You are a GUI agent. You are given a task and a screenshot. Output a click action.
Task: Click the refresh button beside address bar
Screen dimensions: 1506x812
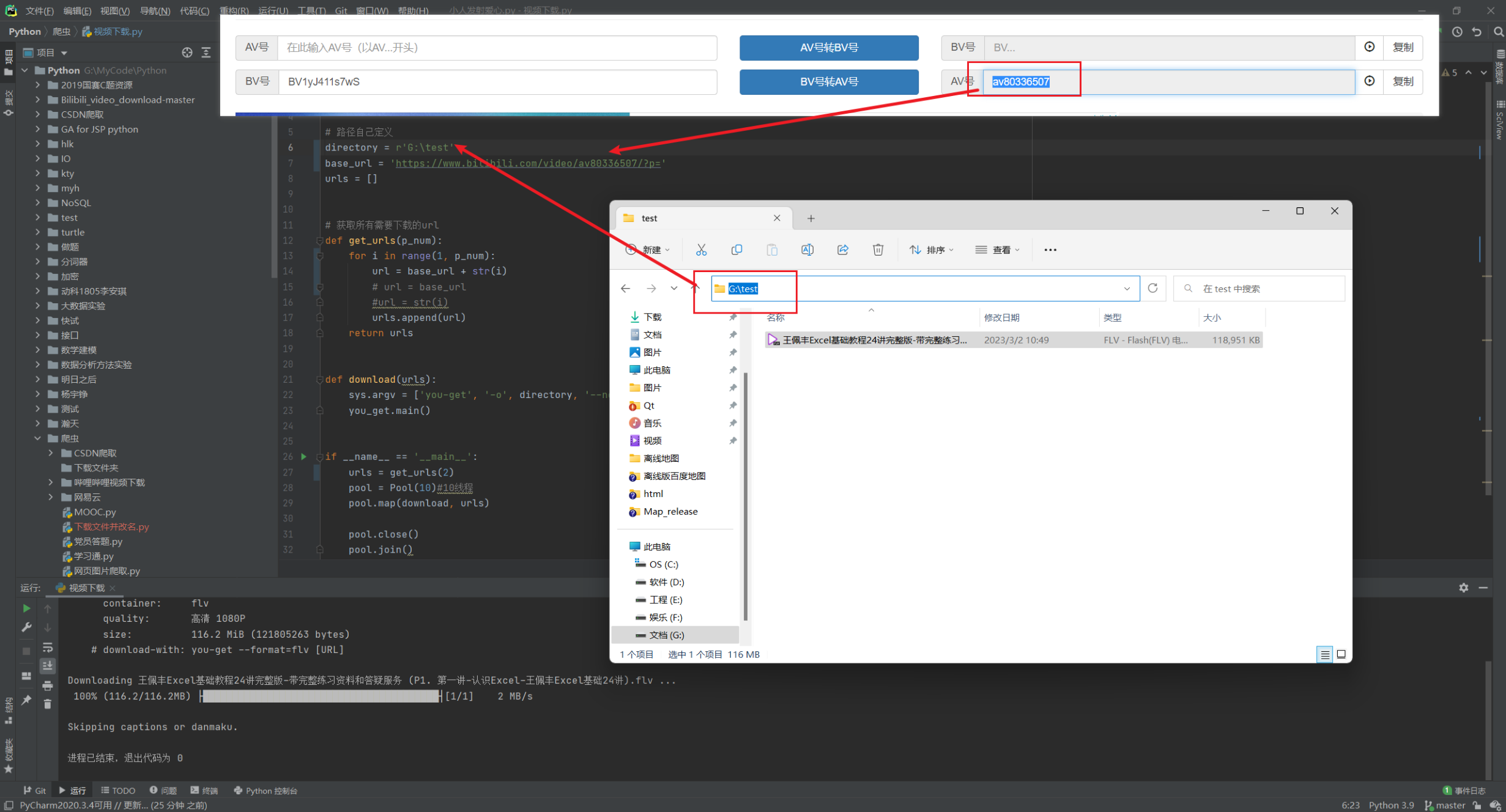(x=1153, y=288)
